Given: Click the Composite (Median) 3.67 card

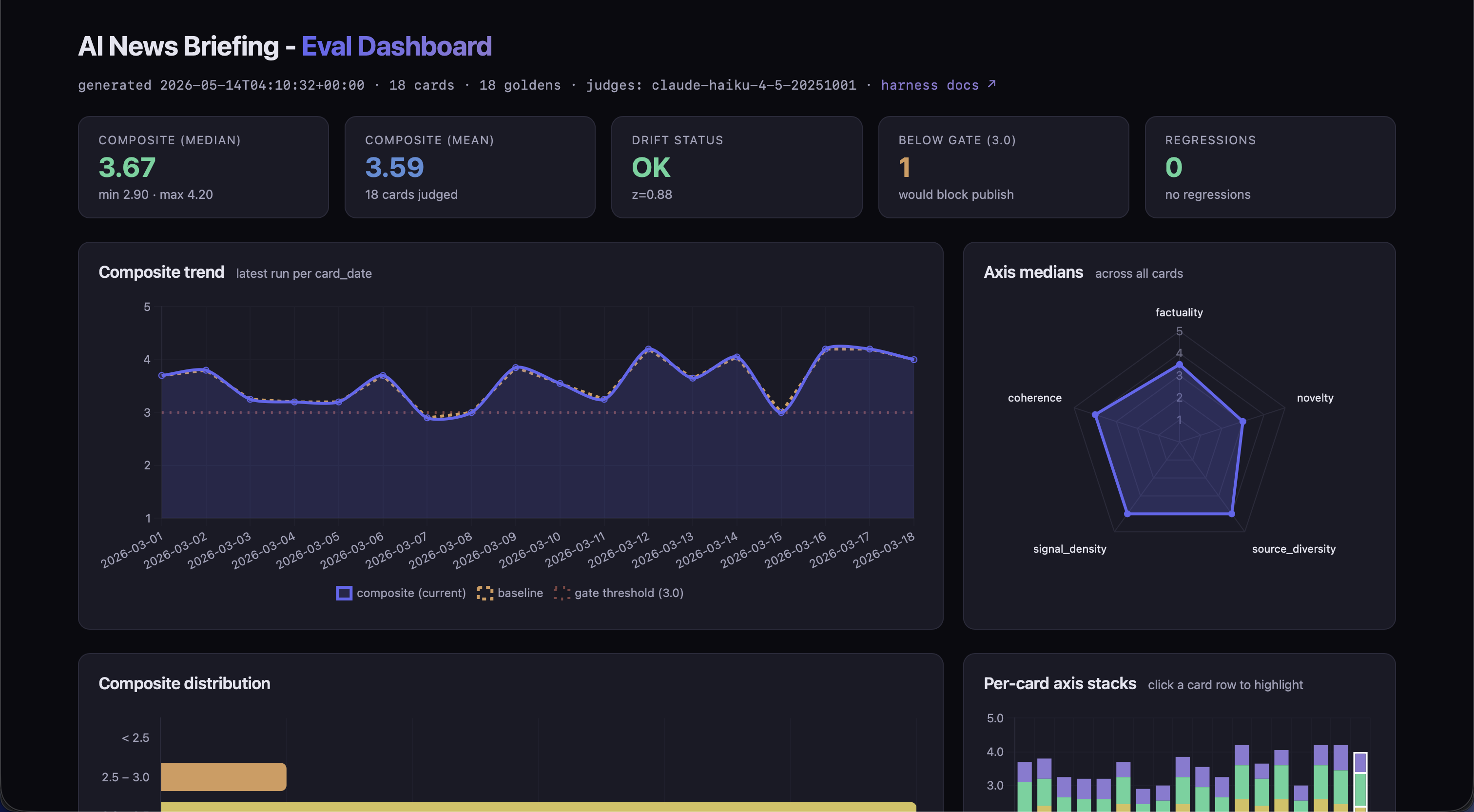Looking at the screenshot, I should (203, 167).
